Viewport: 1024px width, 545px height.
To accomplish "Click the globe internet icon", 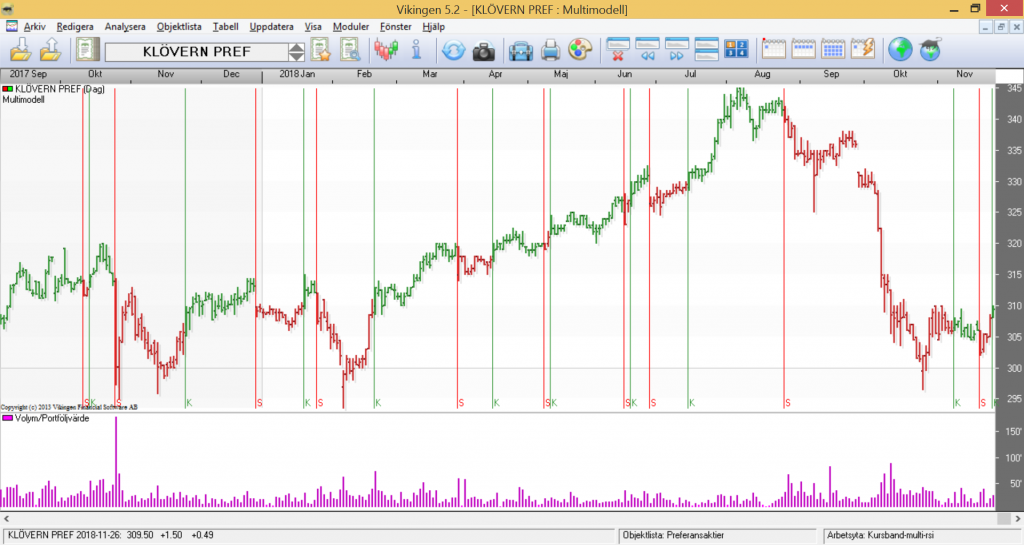I will point(900,50).
